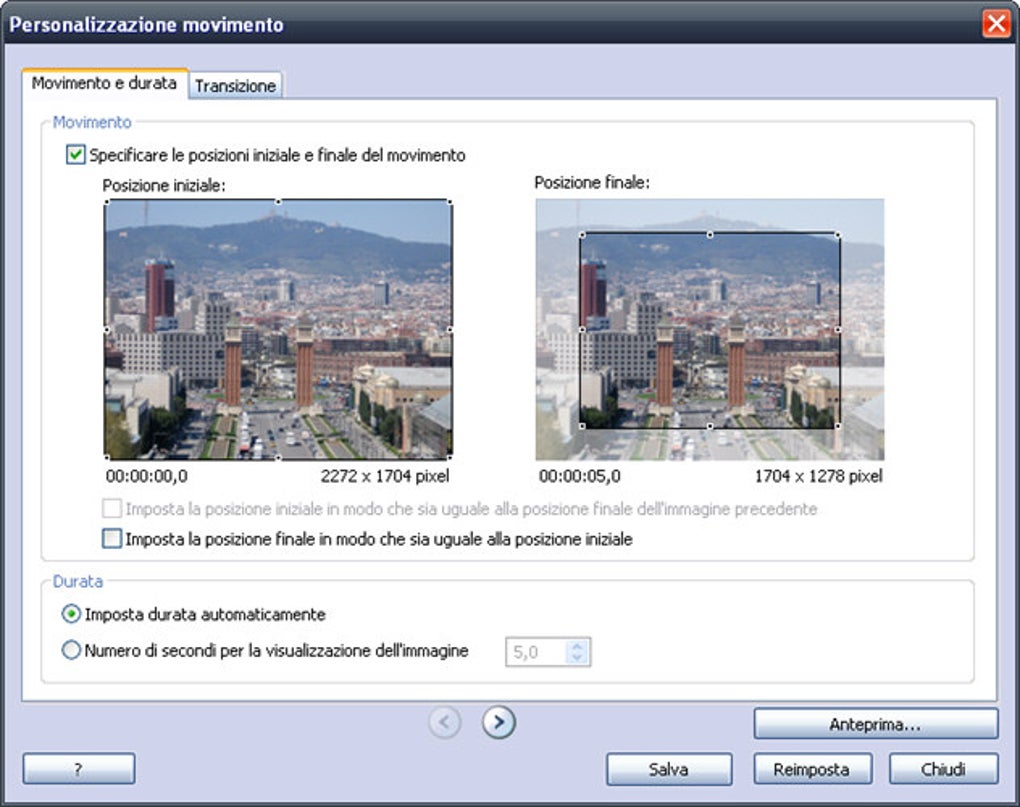Open the Movimento e durata tab
The height and width of the screenshot is (807, 1020).
105,83
